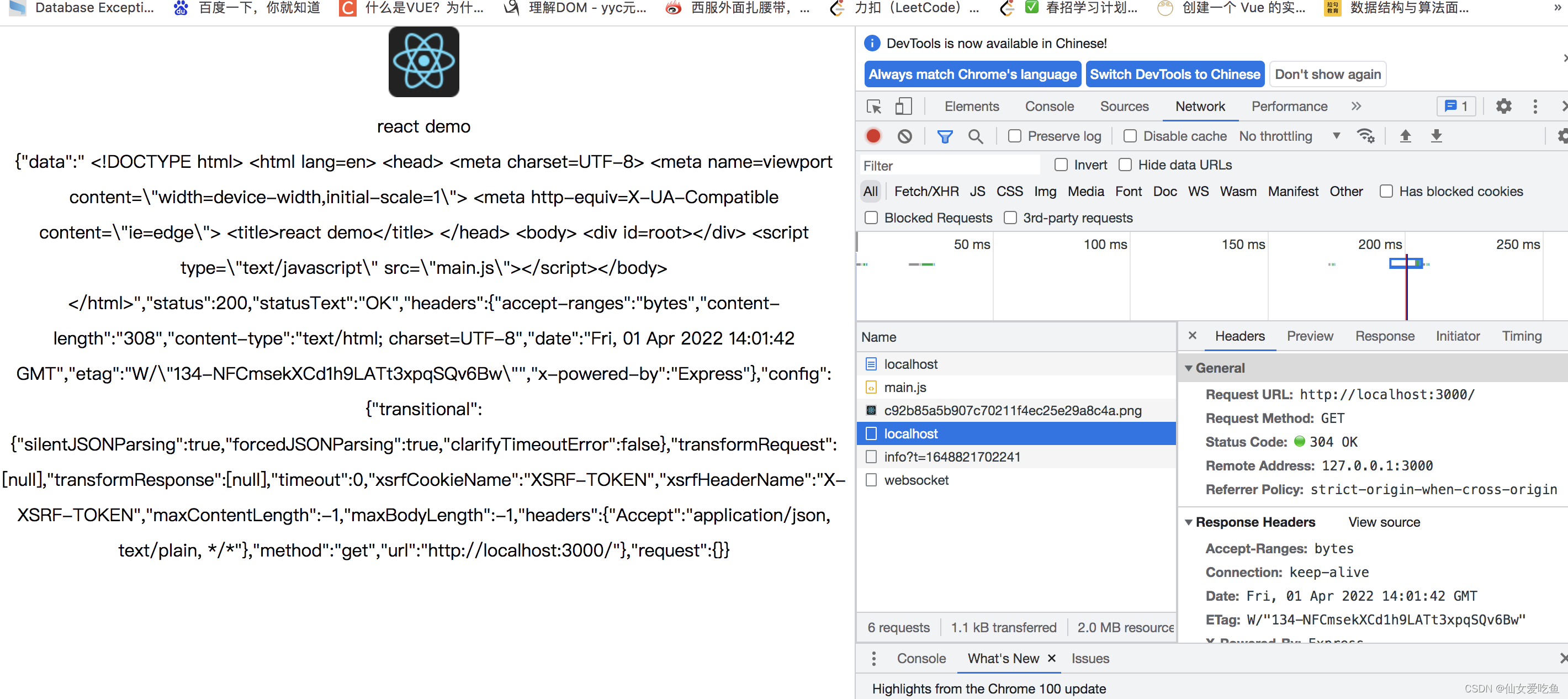
Task: Click Switch DevTools to Chinese
Action: click(1175, 75)
